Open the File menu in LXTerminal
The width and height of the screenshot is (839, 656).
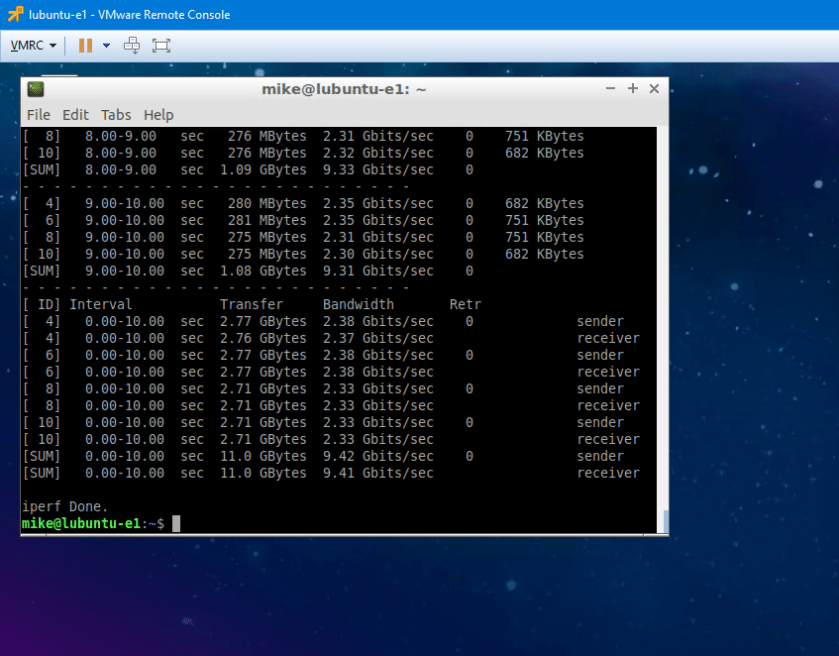[x=38, y=115]
